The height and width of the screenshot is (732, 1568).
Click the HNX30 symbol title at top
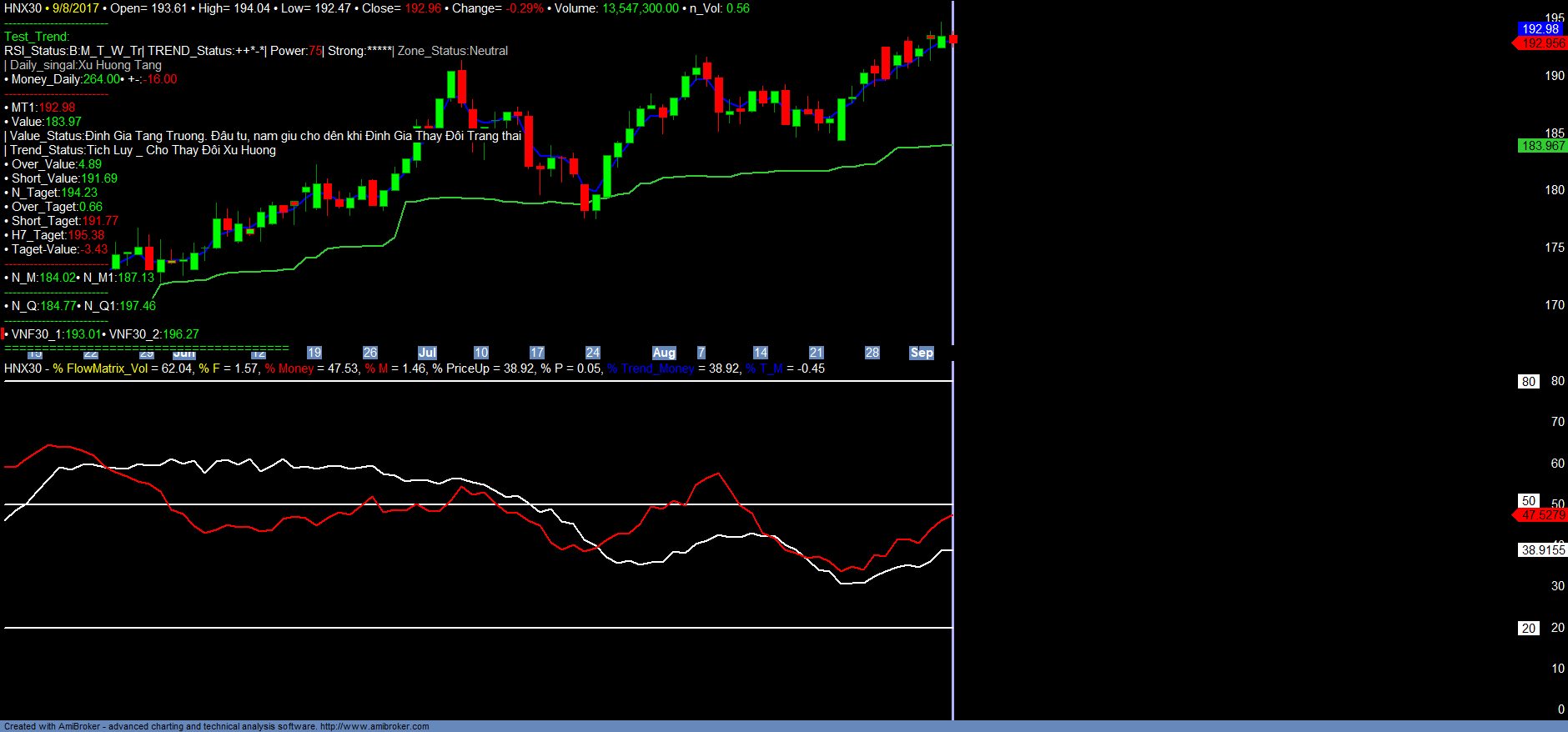click(23, 8)
